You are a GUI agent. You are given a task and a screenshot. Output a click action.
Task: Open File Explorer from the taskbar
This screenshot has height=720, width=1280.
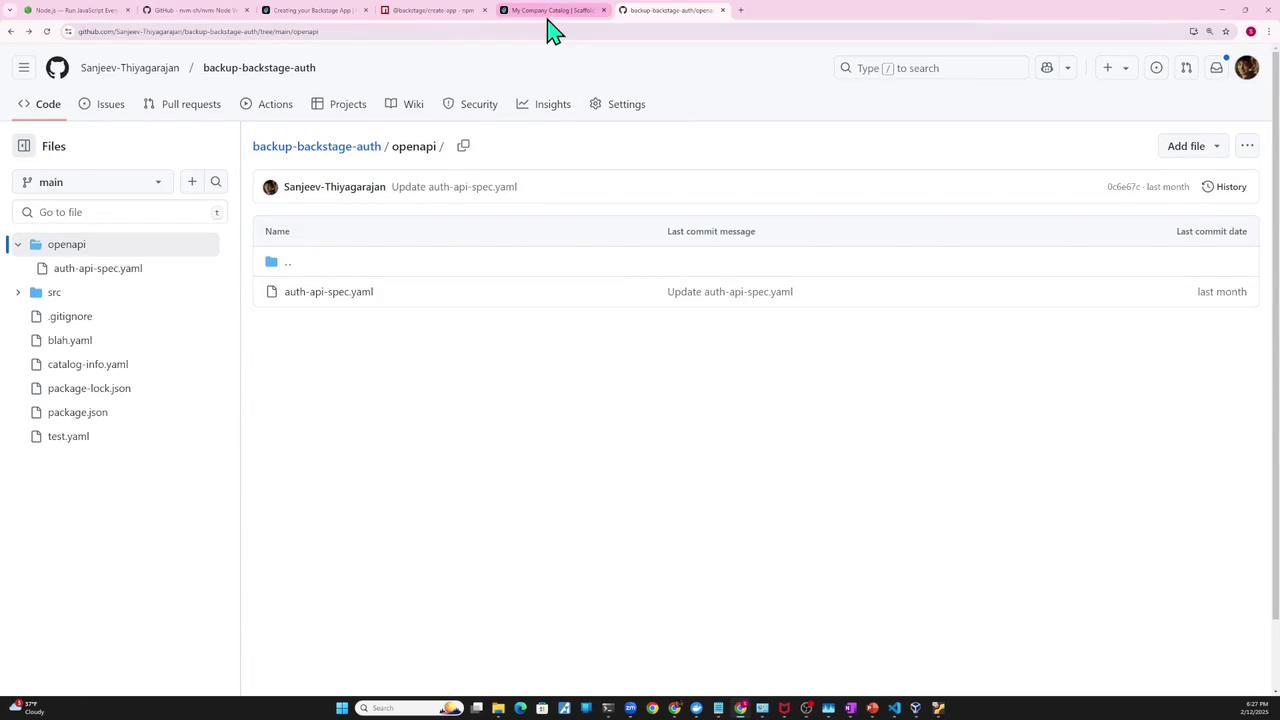pos(498,708)
